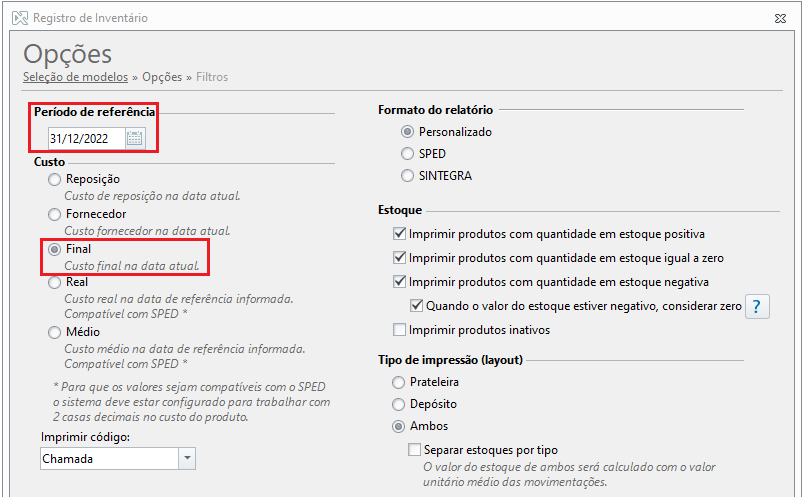The height and width of the screenshot is (497, 803).
Task: Click the blue question mark help icon
Action: 757,306
